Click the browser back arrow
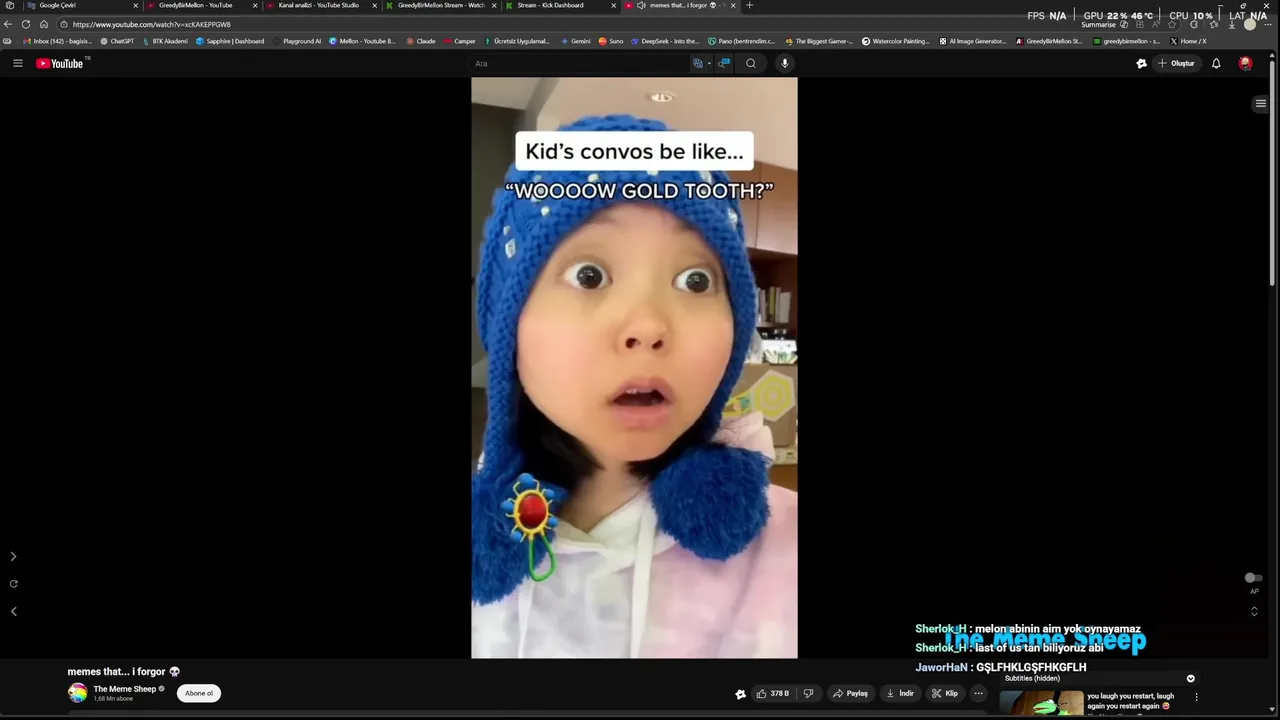 pos(8,24)
